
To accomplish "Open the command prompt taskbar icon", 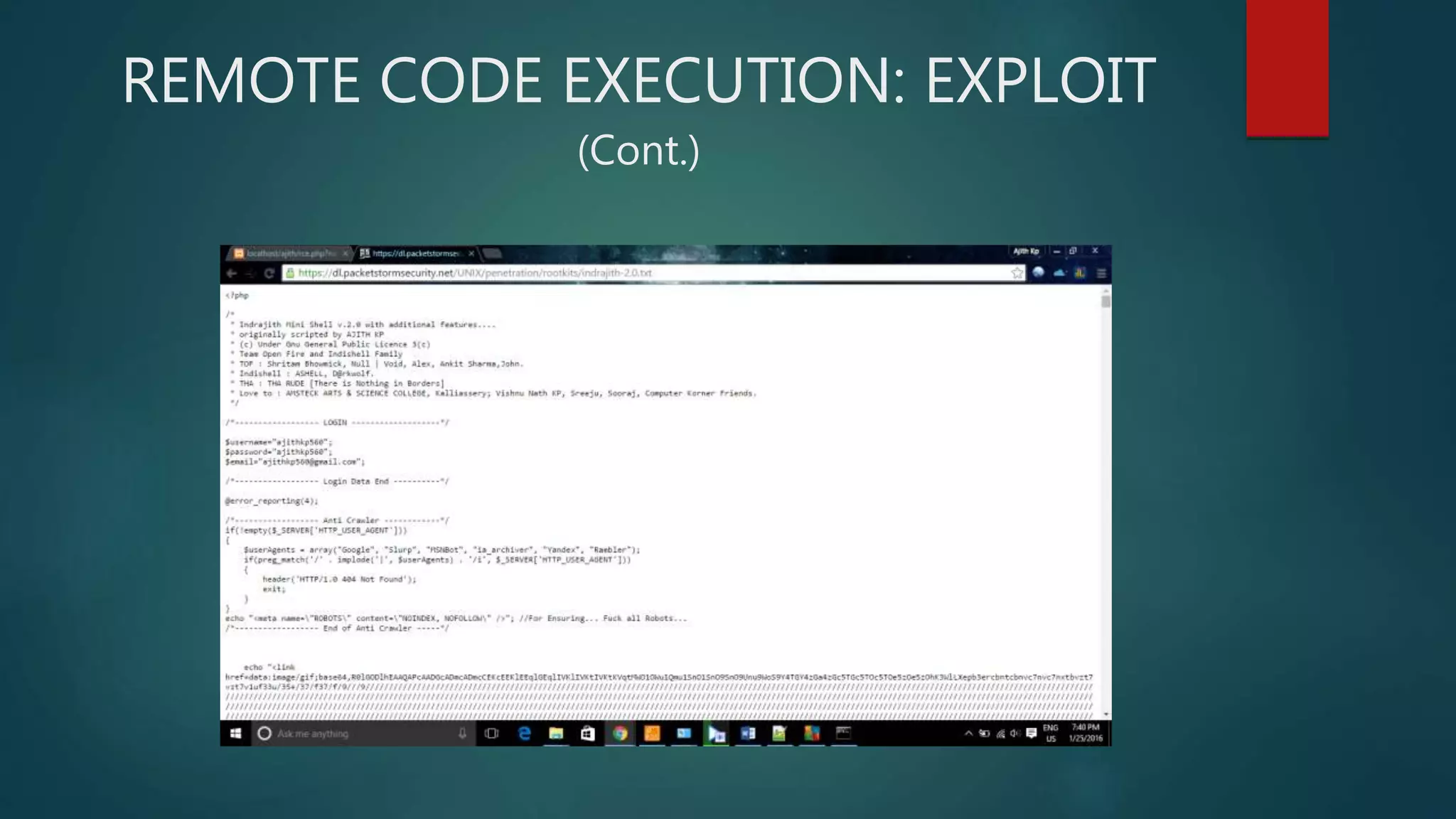I will (843, 733).
